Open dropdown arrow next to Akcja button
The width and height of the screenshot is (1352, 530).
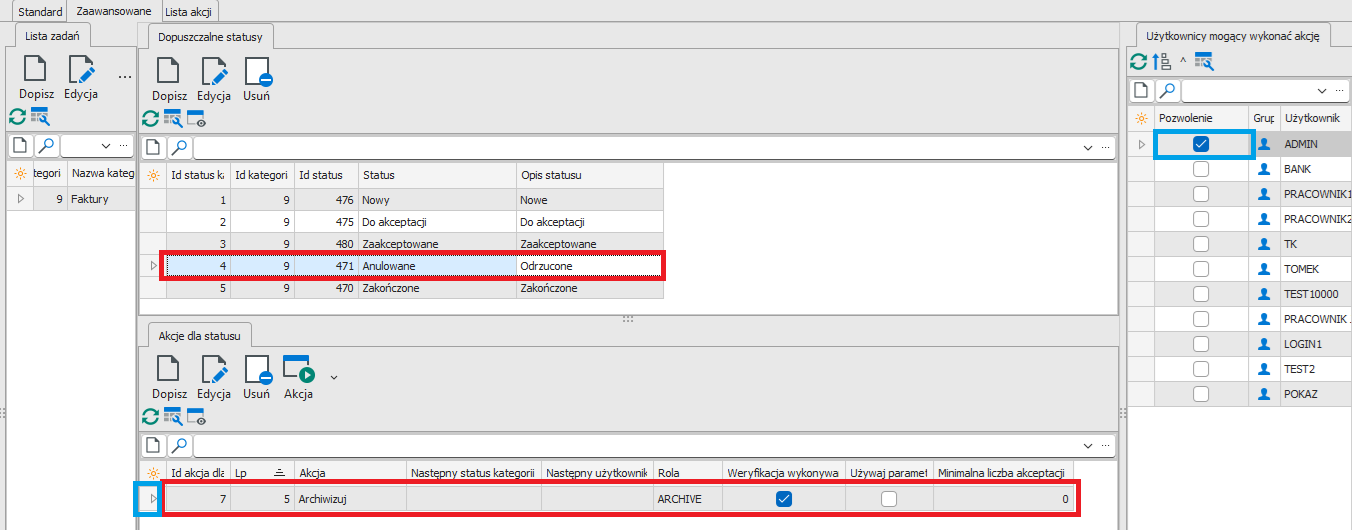point(334,377)
